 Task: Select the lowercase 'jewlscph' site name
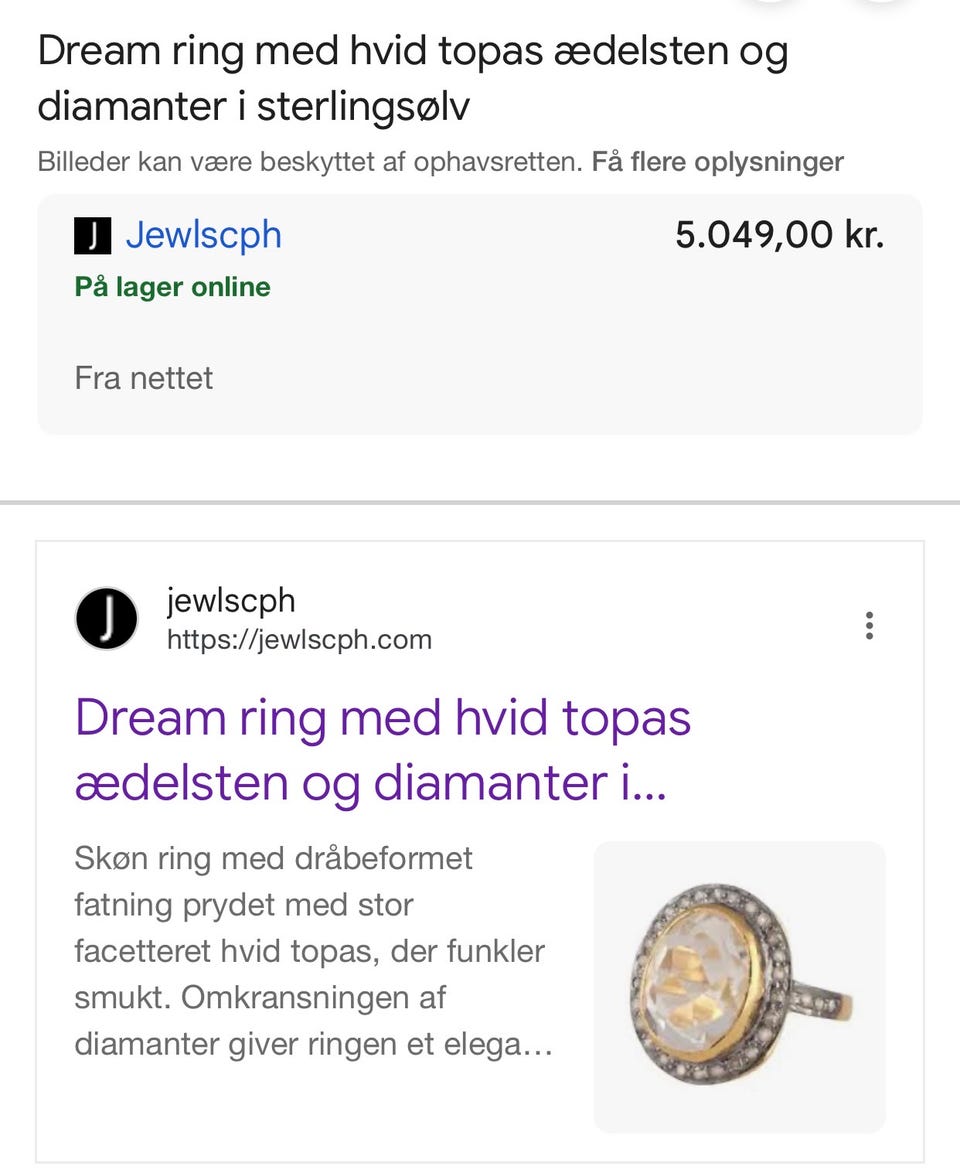pyautogui.click(x=231, y=601)
